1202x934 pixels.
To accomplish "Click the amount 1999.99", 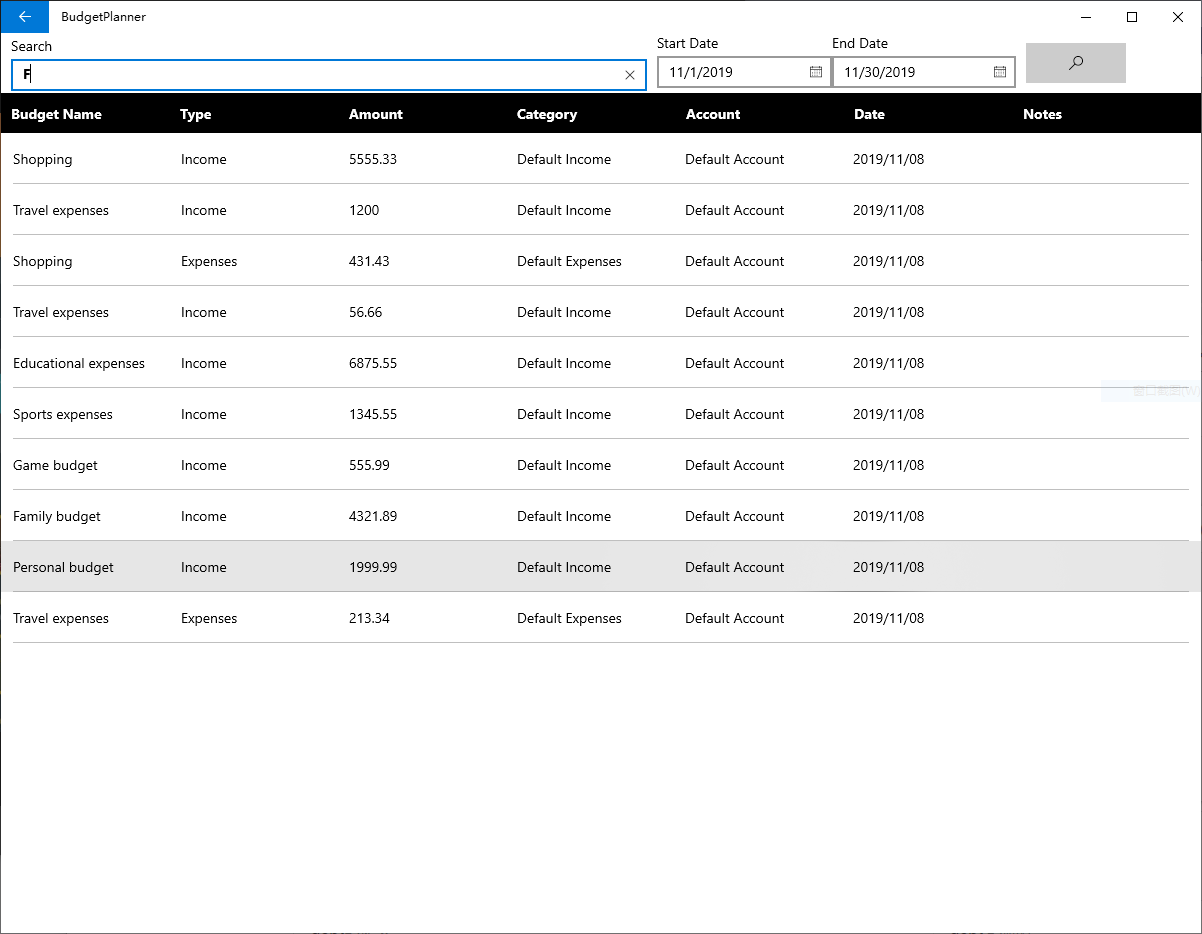I will click(373, 567).
